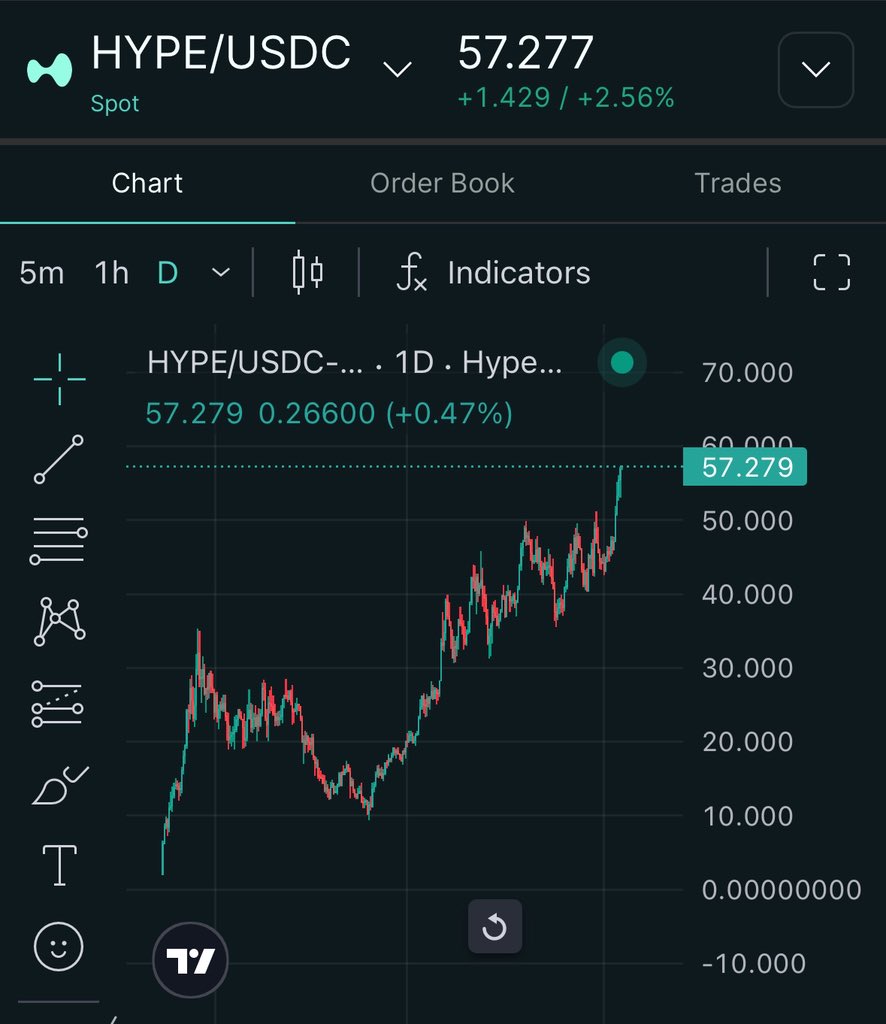886x1024 pixels.
Task: Click the +1.429 / +2.56% change text
Action: pos(566,98)
